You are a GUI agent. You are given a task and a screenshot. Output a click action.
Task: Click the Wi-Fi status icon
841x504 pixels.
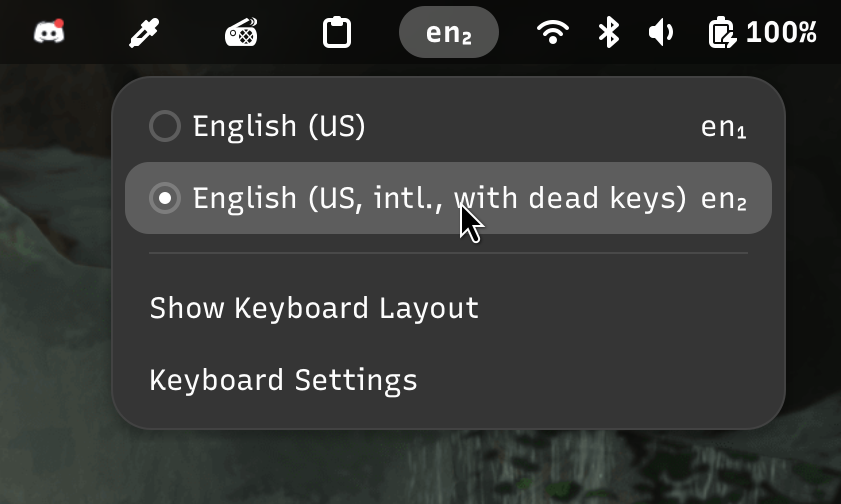coord(552,33)
